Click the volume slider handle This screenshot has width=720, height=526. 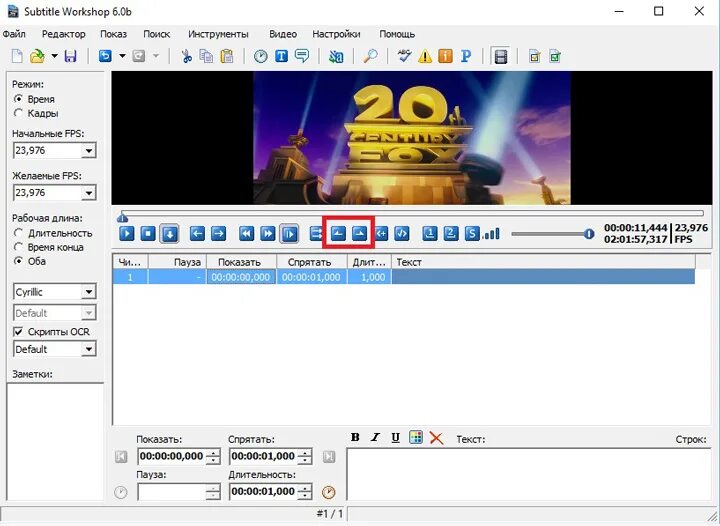pos(589,234)
